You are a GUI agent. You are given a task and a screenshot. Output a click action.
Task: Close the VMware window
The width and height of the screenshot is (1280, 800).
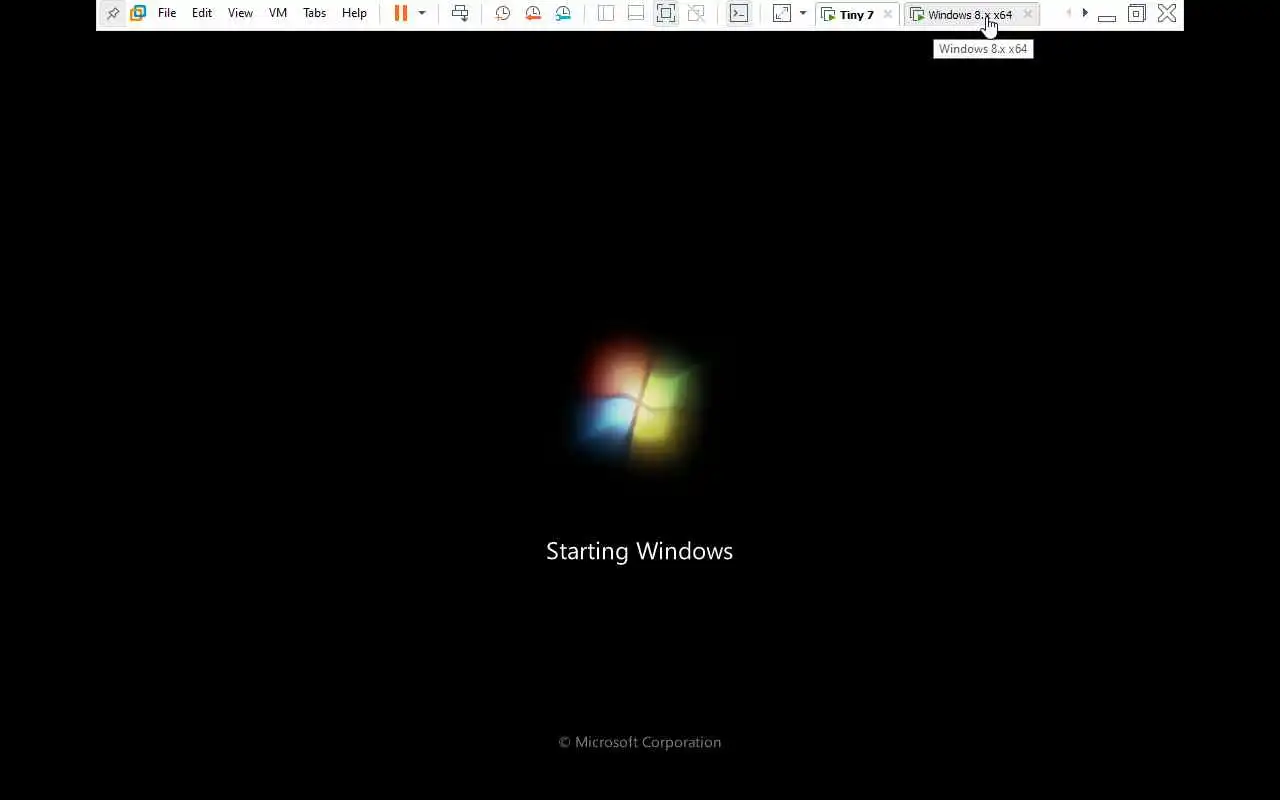[x=1167, y=14]
